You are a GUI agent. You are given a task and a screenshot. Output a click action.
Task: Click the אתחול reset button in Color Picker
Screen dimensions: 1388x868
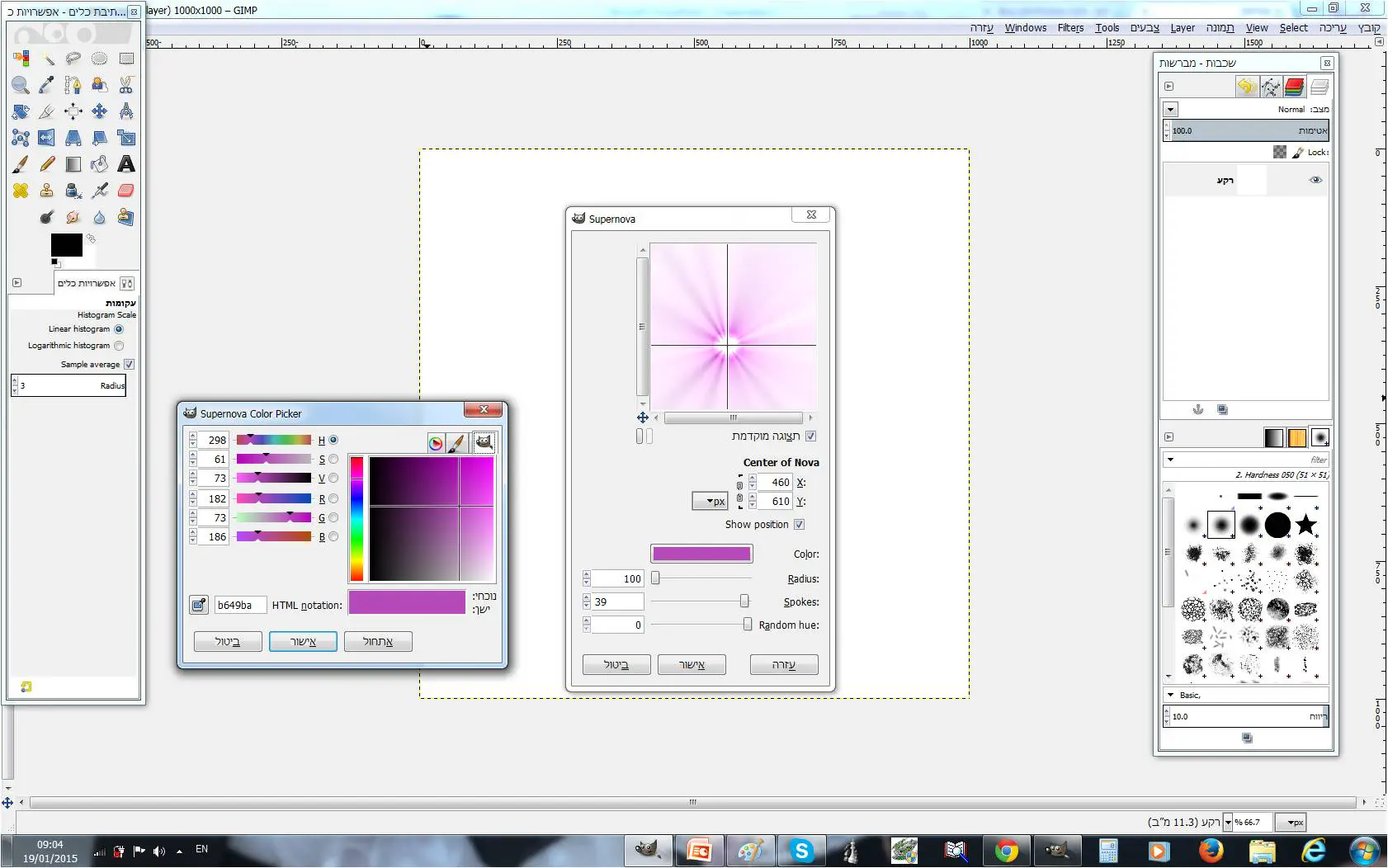(378, 641)
